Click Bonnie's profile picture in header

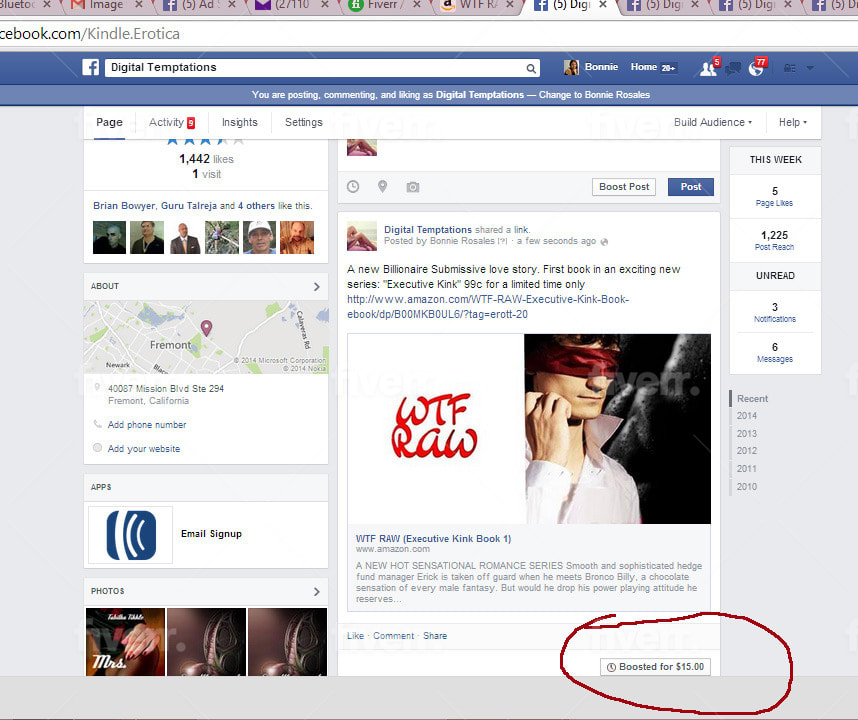[x=571, y=67]
